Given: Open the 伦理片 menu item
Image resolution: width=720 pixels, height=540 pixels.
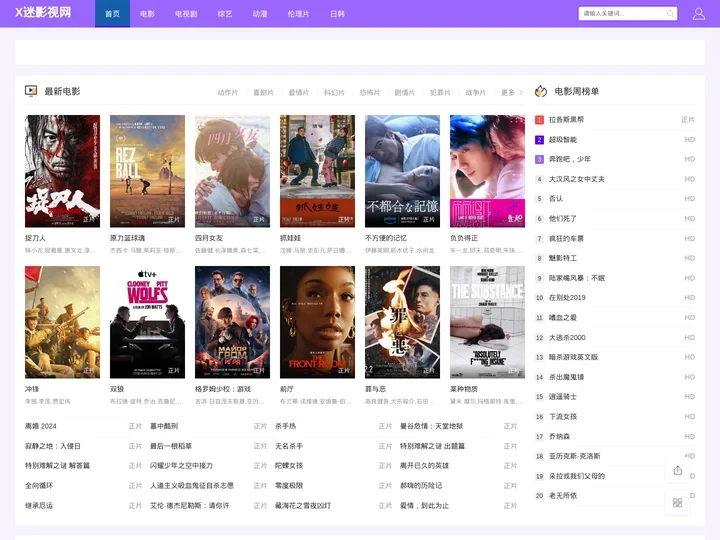Looking at the screenshot, I should [x=298, y=14].
